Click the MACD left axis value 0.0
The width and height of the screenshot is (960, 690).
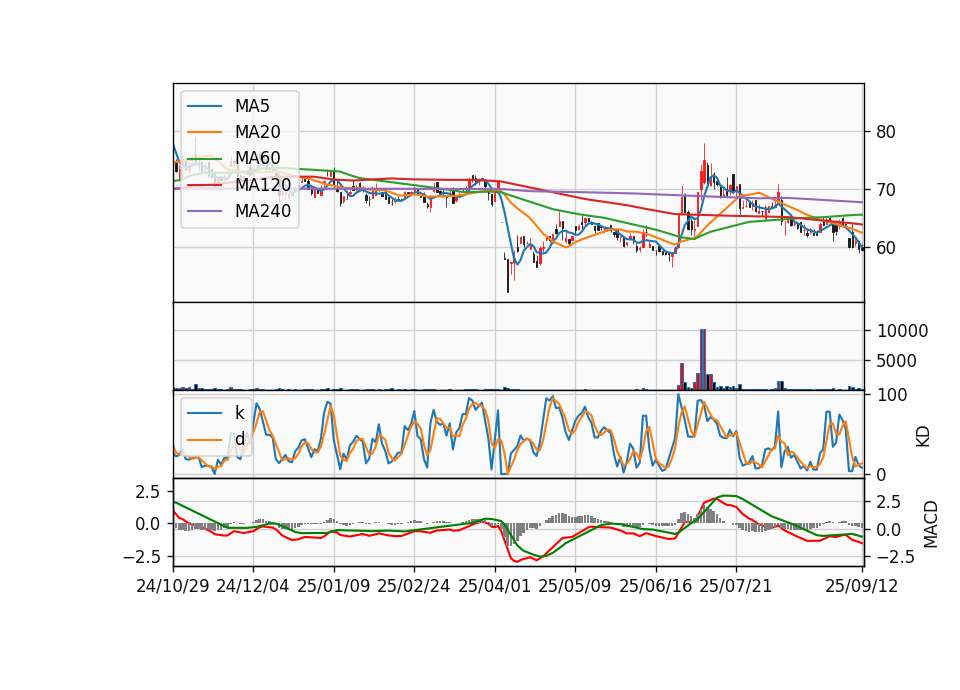pos(148,524)
